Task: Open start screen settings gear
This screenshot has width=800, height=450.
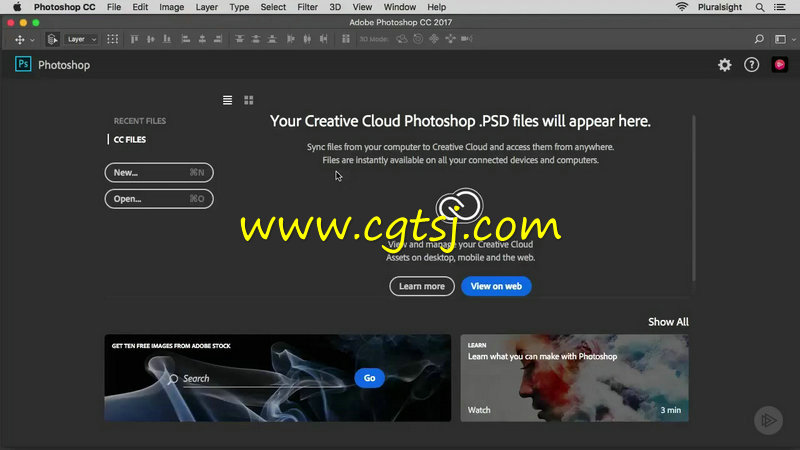Action: tap(724, 65)
